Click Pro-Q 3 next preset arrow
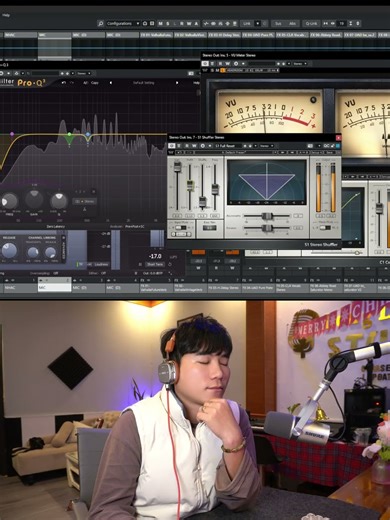Screen dimensions: 390x520 177,83
